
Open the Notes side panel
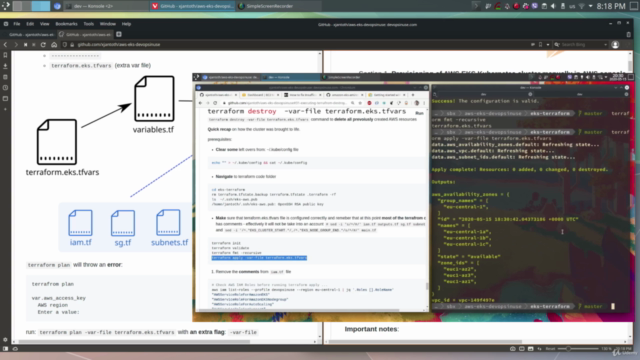[5, 77]
